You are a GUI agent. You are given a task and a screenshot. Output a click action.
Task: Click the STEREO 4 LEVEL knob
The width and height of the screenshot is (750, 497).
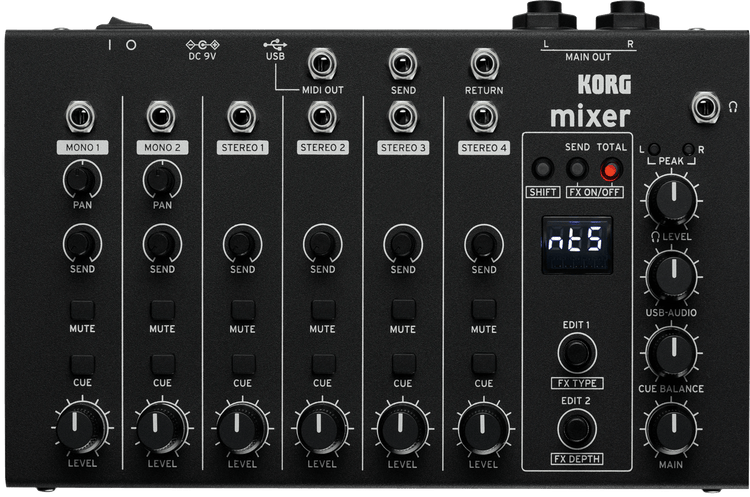coord(484,427)
